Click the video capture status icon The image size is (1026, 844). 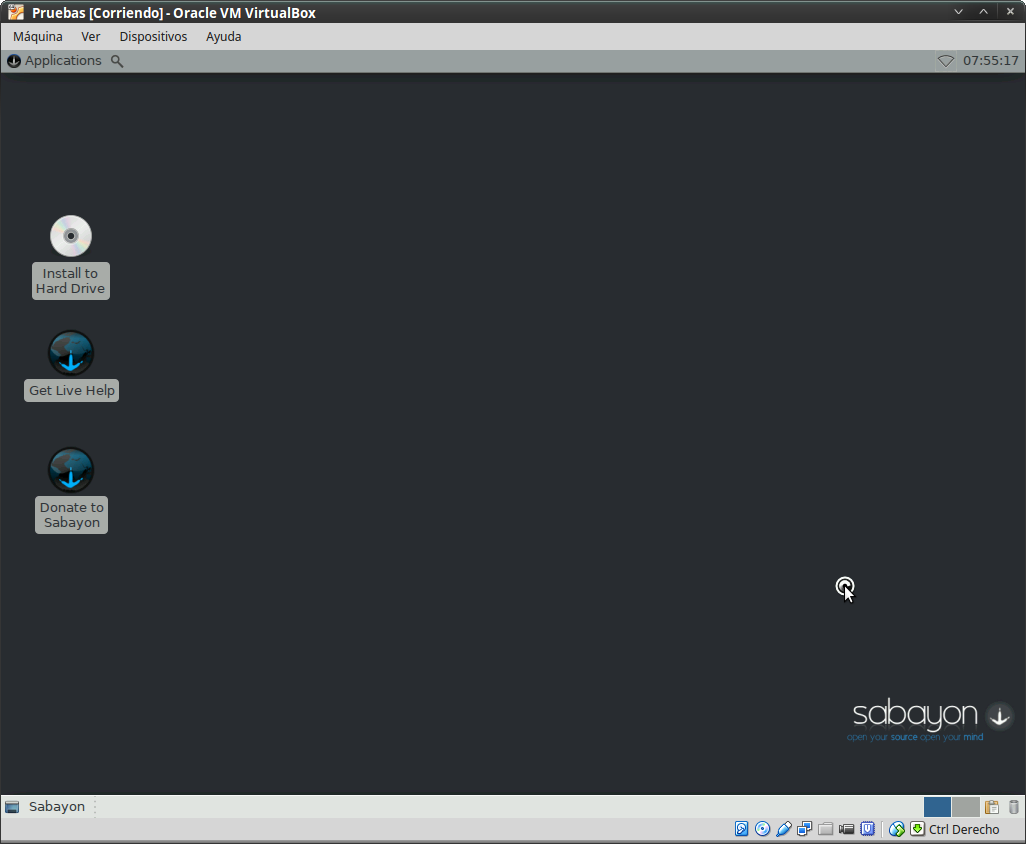point(847,829)
